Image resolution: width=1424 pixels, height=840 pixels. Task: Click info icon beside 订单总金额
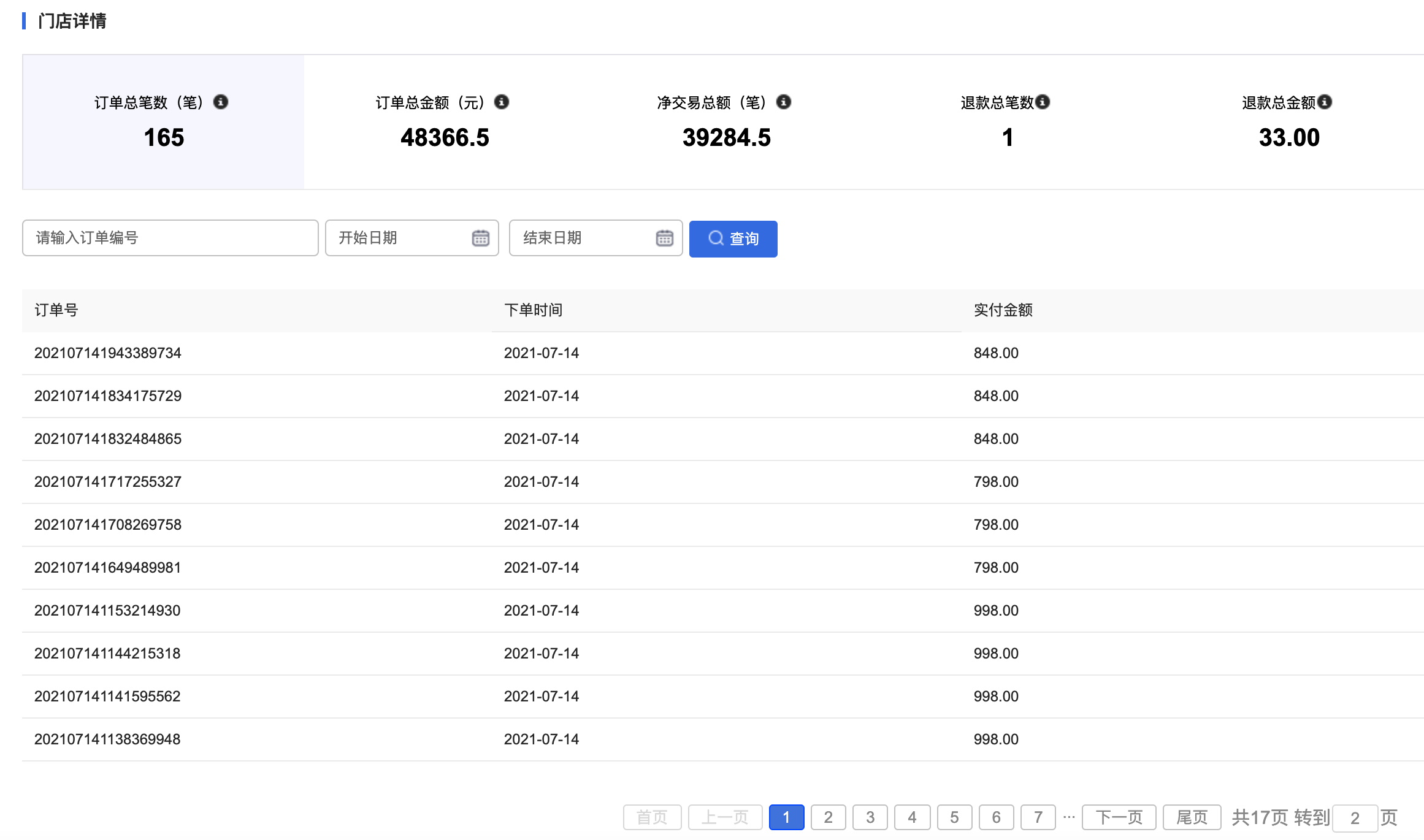click(502, 102)
